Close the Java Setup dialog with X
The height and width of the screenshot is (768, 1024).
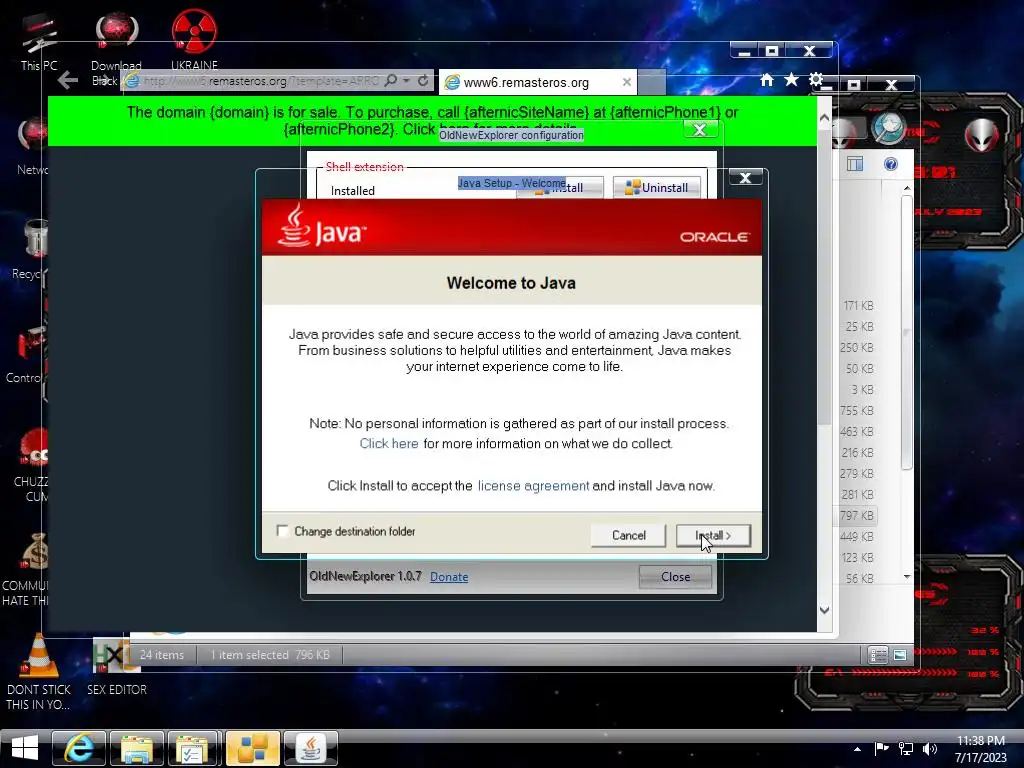click(745, 178)
